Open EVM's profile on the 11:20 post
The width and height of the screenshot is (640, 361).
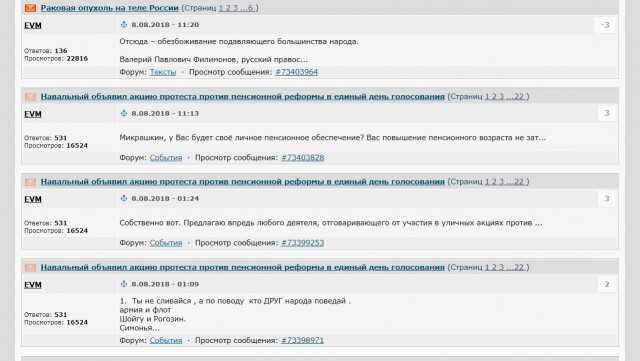pyautogui.click(x=33, y=25)
